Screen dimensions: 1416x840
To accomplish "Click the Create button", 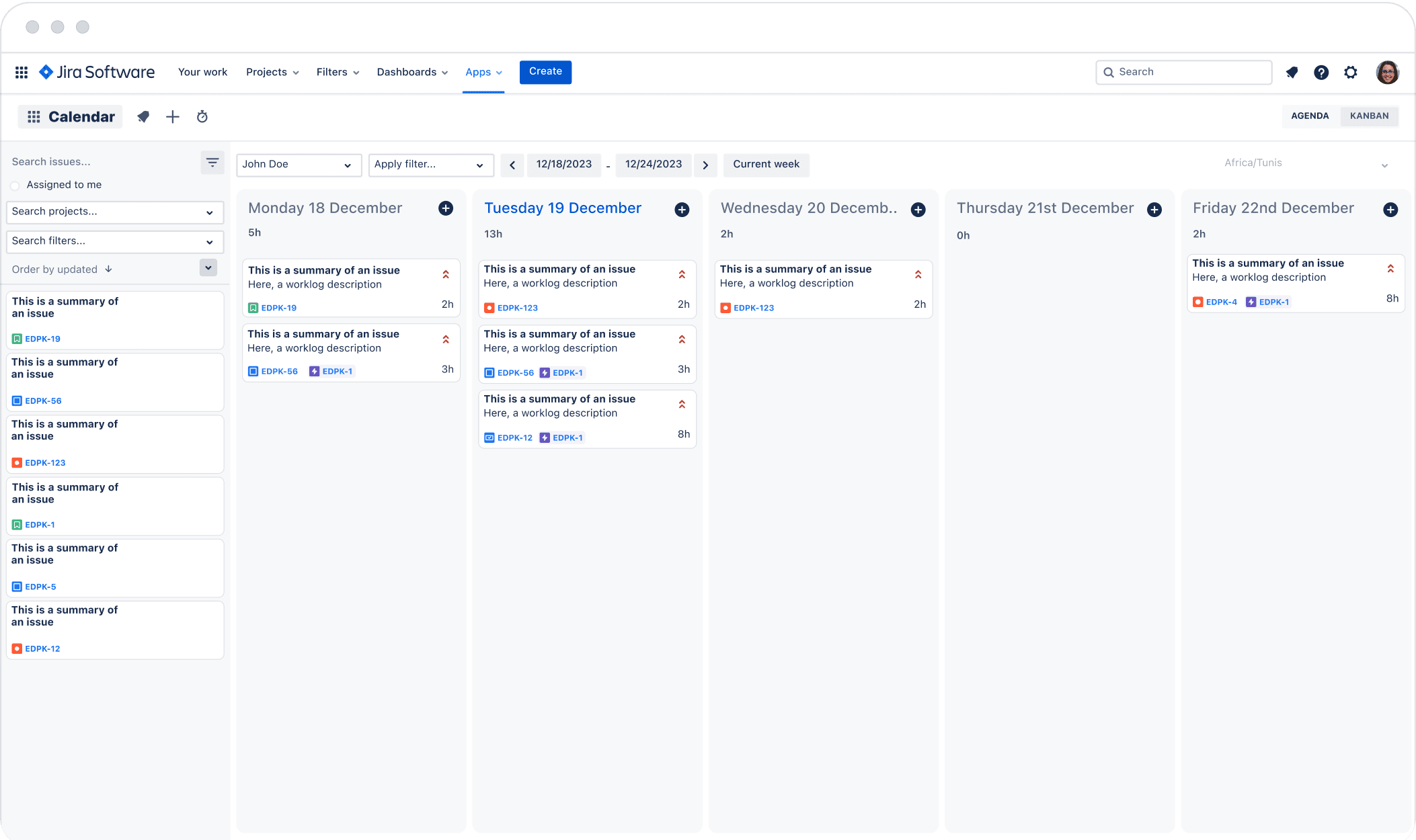I will [x=545, y=72].
